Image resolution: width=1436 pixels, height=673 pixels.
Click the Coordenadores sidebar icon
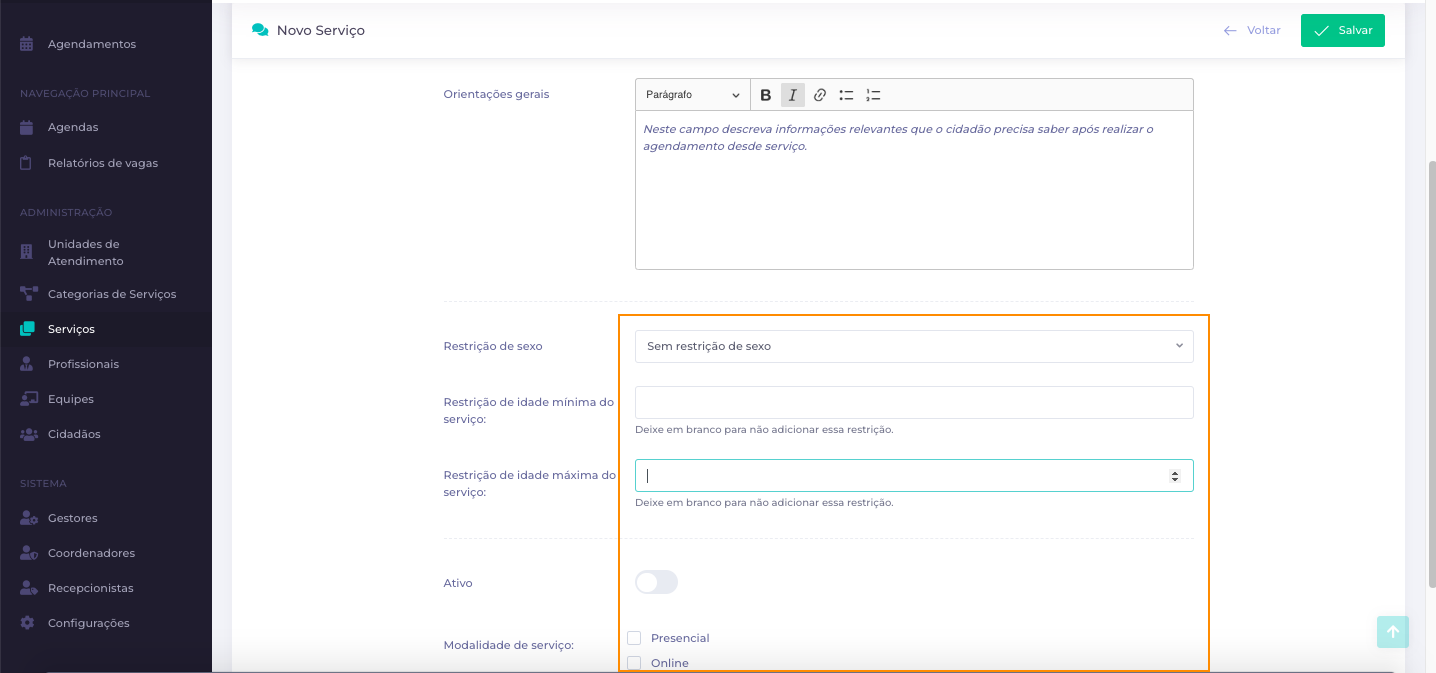[x=28, y=553]
